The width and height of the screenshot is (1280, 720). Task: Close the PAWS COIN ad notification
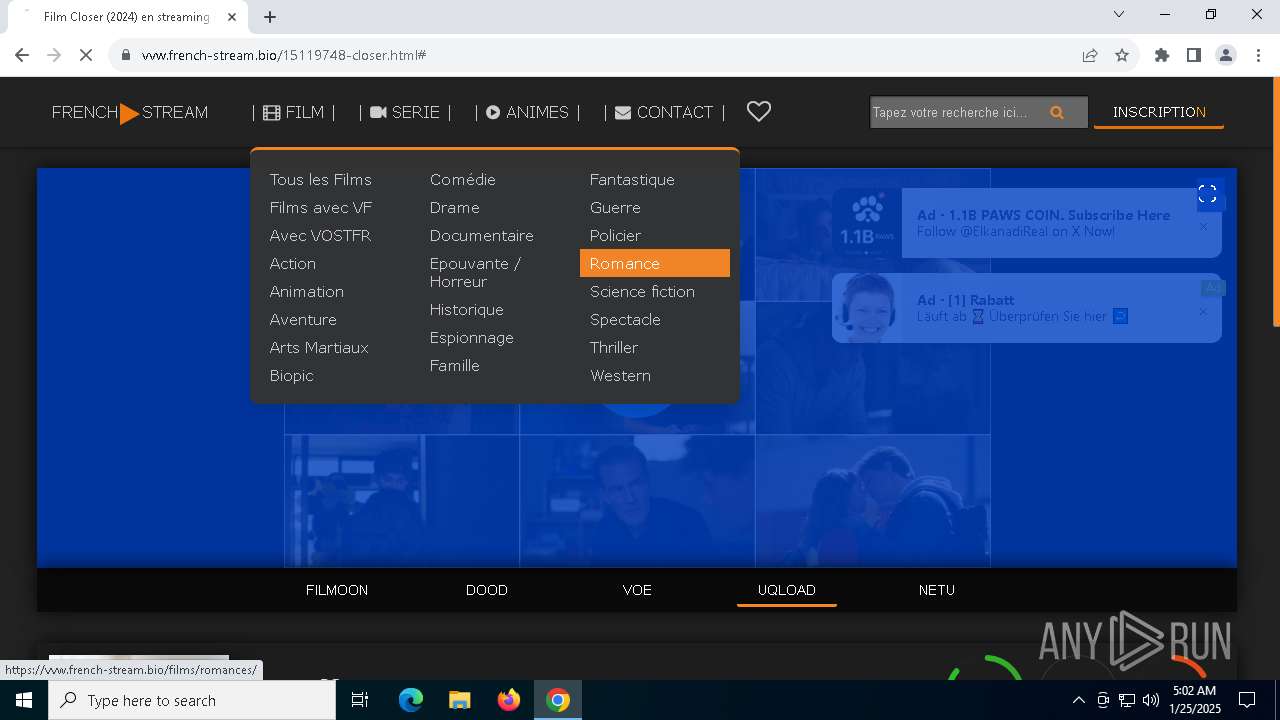pyautogui.click(x=1203, y=227)
